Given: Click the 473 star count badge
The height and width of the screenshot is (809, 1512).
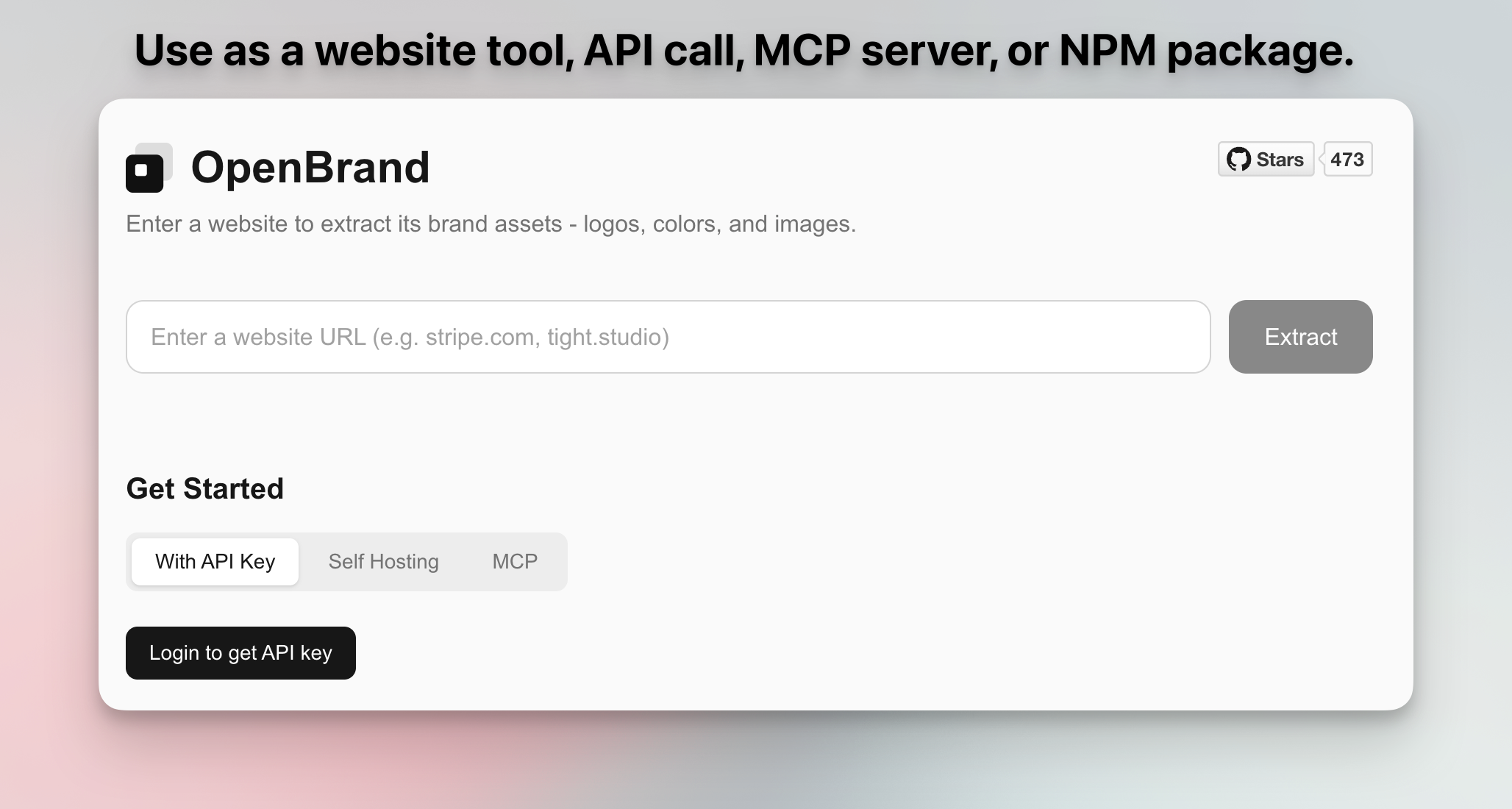Looking at the screenshot, I should pyautogui.click(x=1347, y=160).
